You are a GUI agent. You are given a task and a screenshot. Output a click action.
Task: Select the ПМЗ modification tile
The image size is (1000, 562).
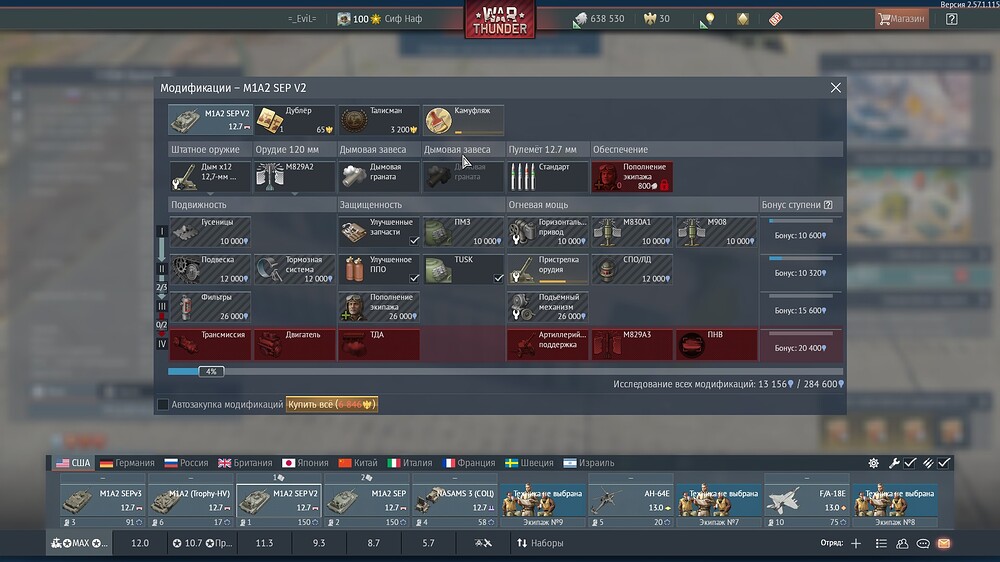click(462, 232)
